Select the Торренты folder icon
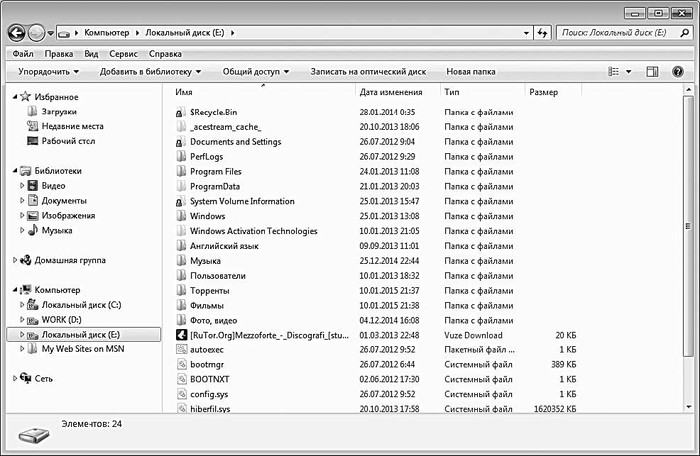The image size is (700, 456). coord(181,290)
